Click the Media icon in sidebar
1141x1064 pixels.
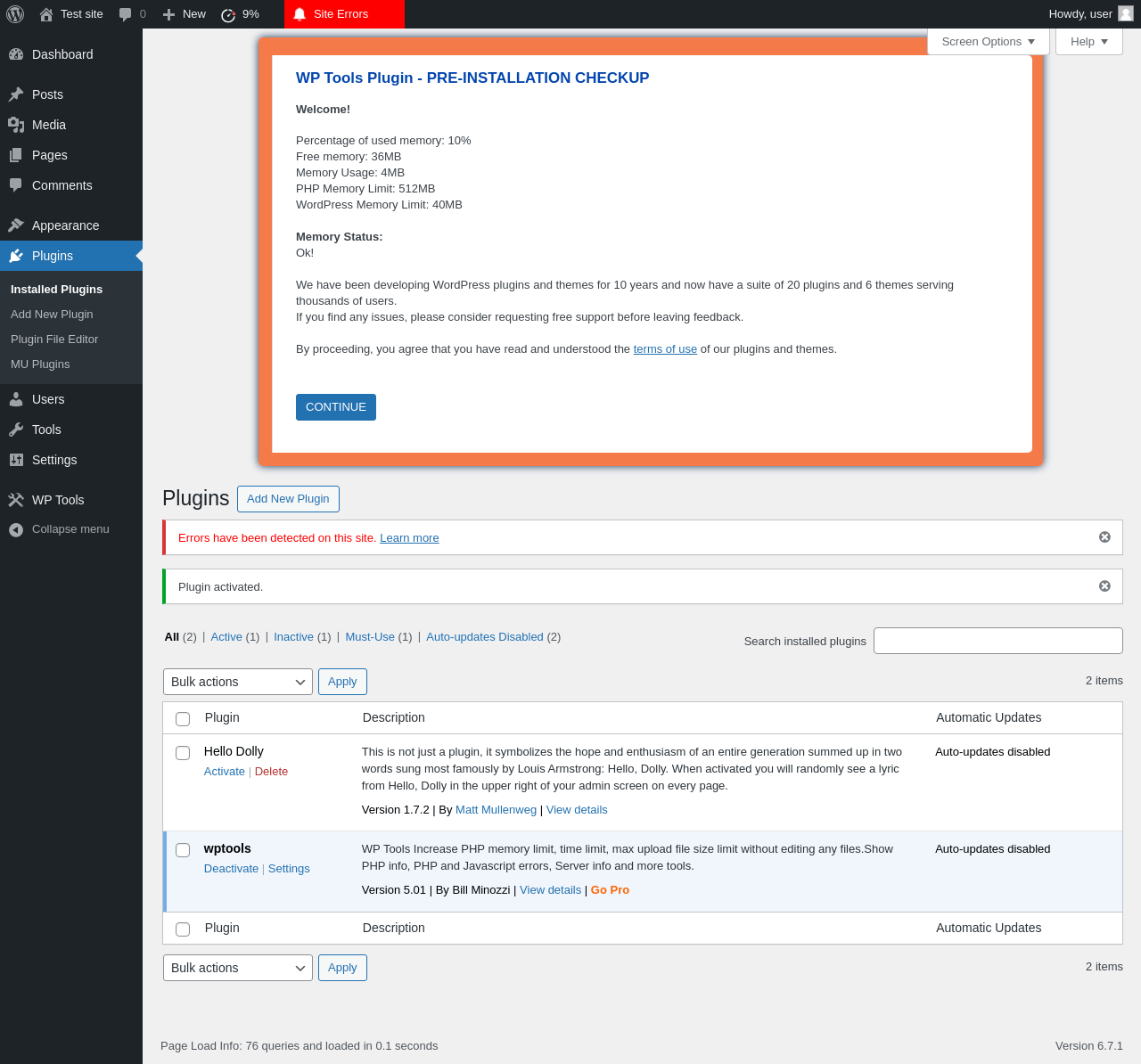[16, 125]
